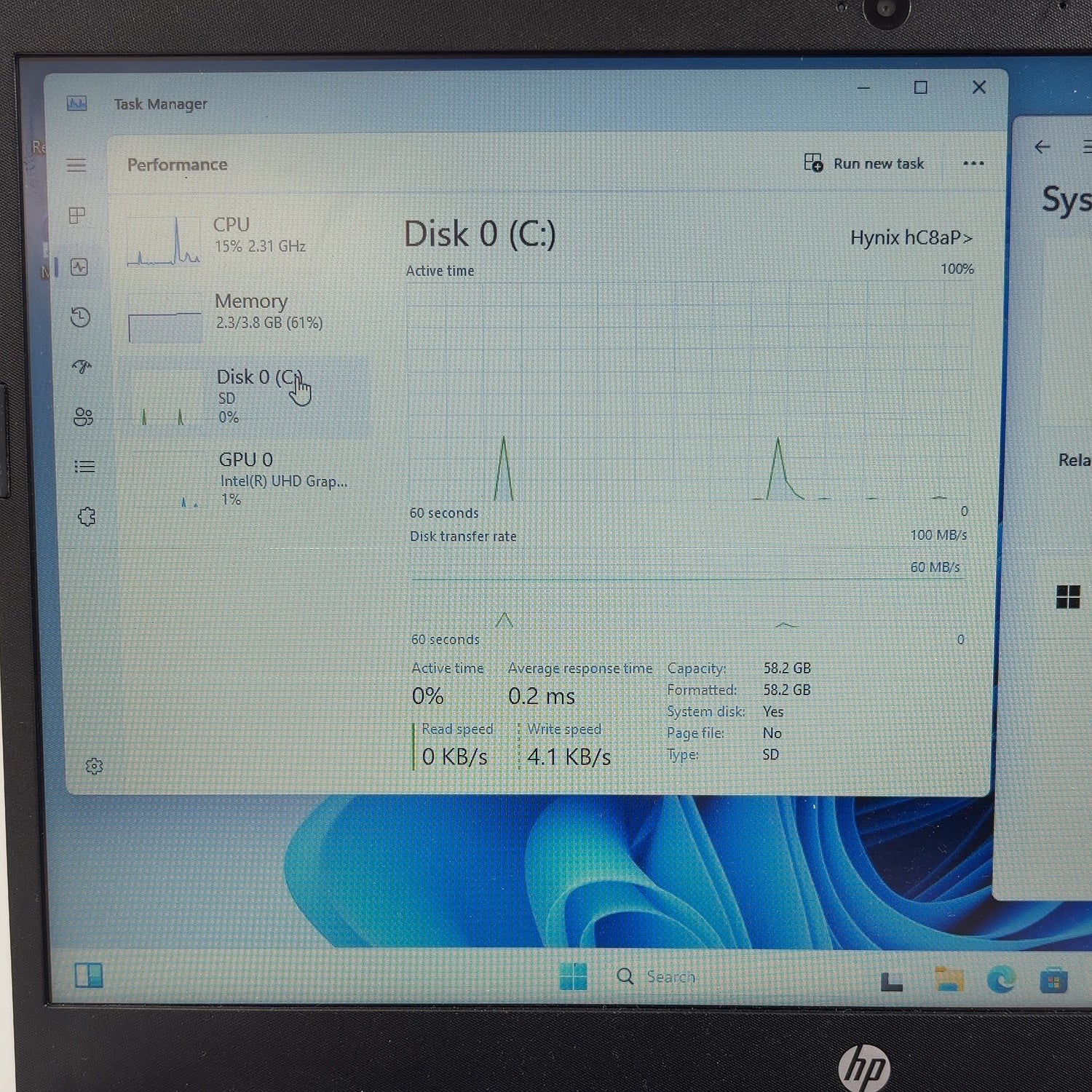
Task: Open the Processes page icon in sidebar
Action: pos(77,215)
